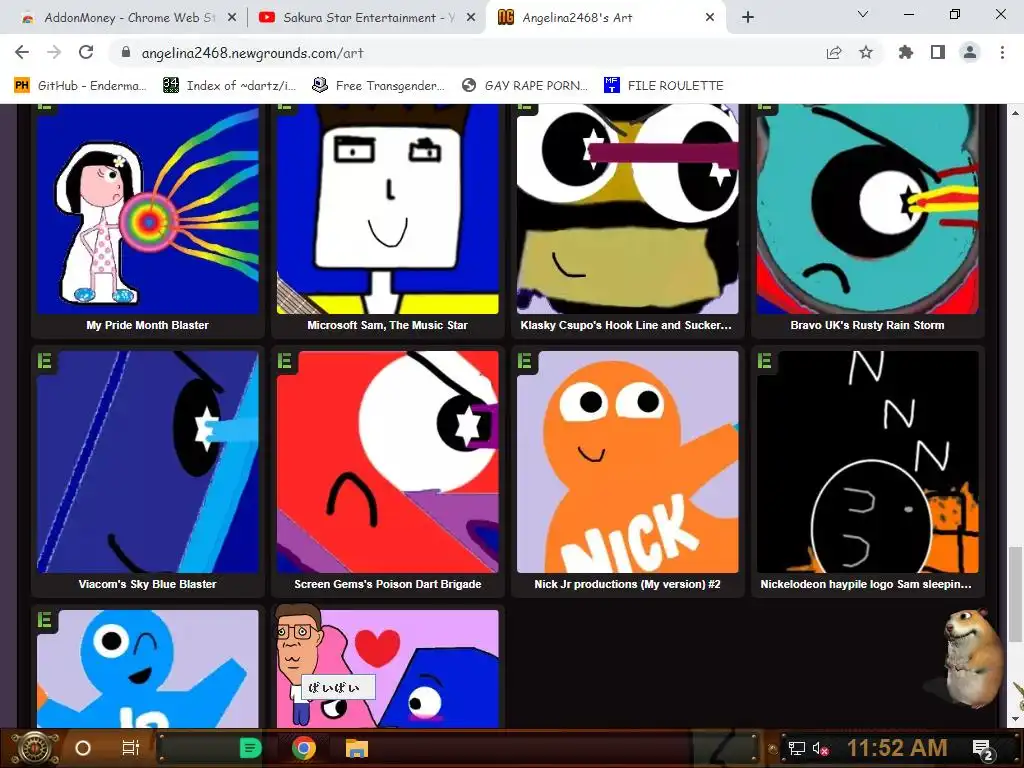Open the Chrome extensions puzzle icon
The width and height of the screenshot is (1024, 768).
point(905,52)
